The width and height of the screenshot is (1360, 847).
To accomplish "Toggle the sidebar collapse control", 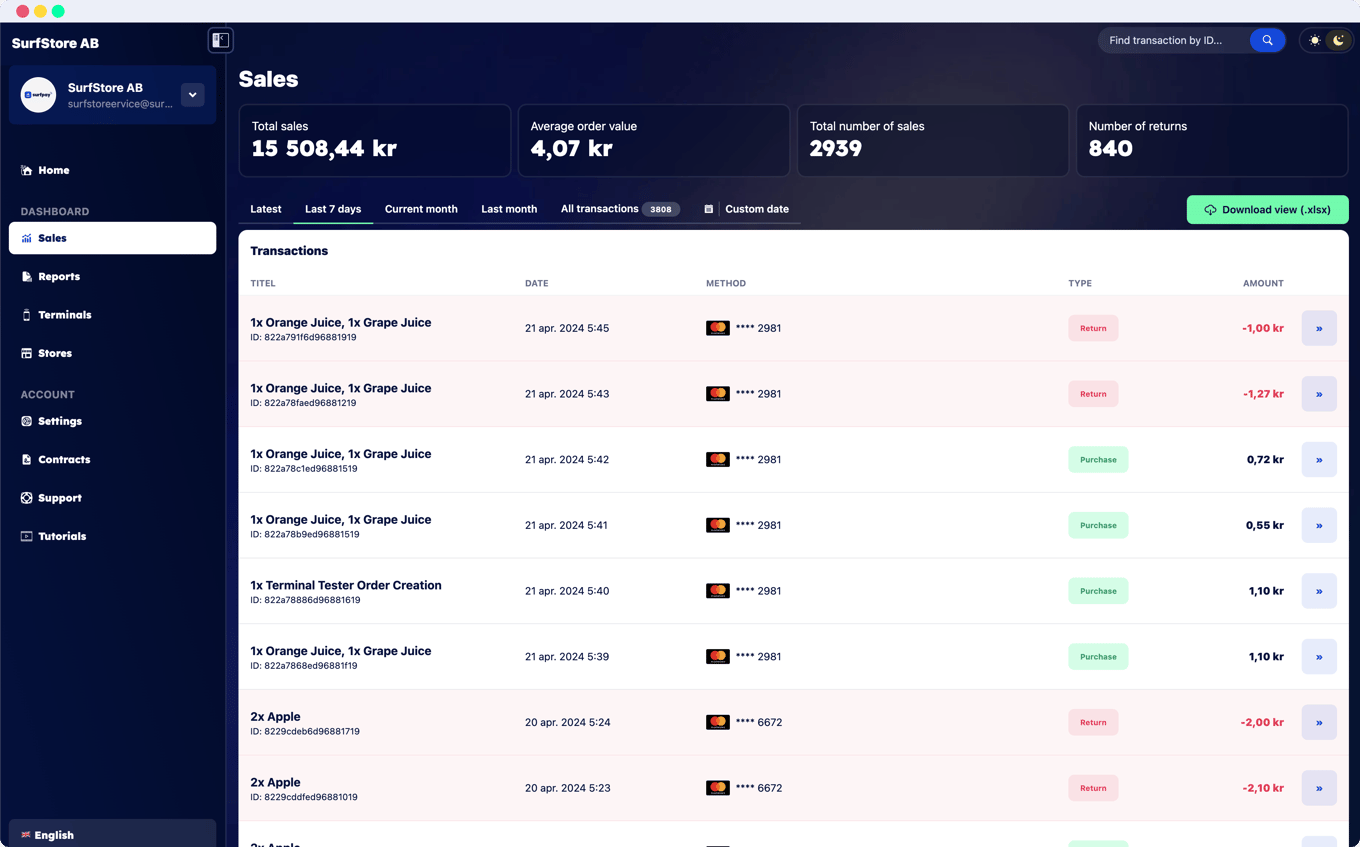I will click(x=220, y=40).
